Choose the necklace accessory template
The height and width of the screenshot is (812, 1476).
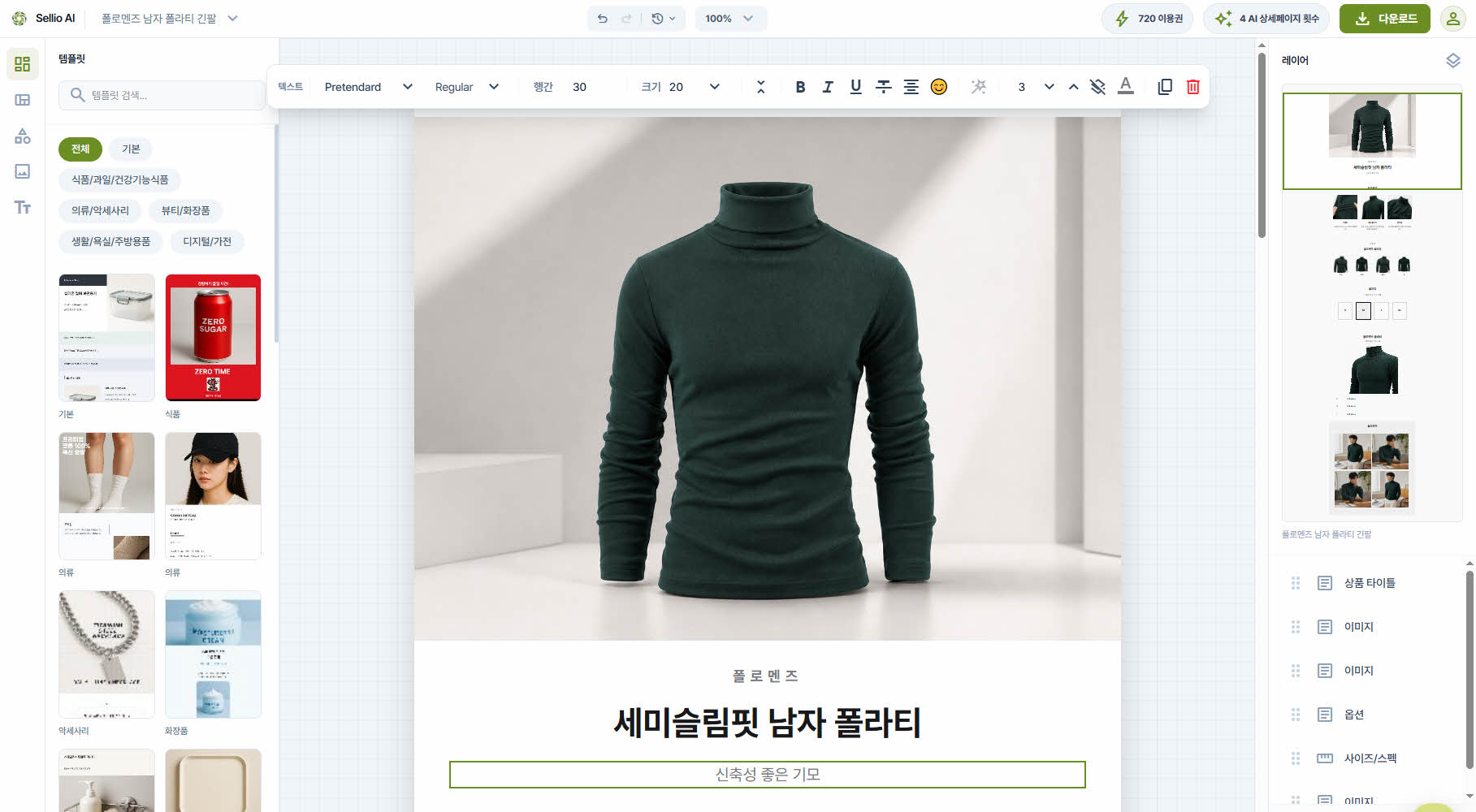click(106, 654)
